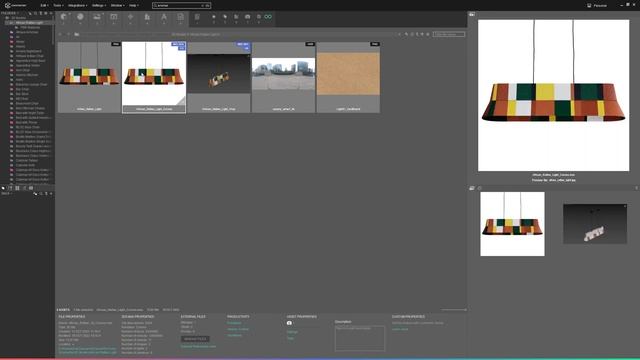640x360 pixels.
Task: Select the dark 3D model lamp thumbnail
Action: tap(219, 77)
